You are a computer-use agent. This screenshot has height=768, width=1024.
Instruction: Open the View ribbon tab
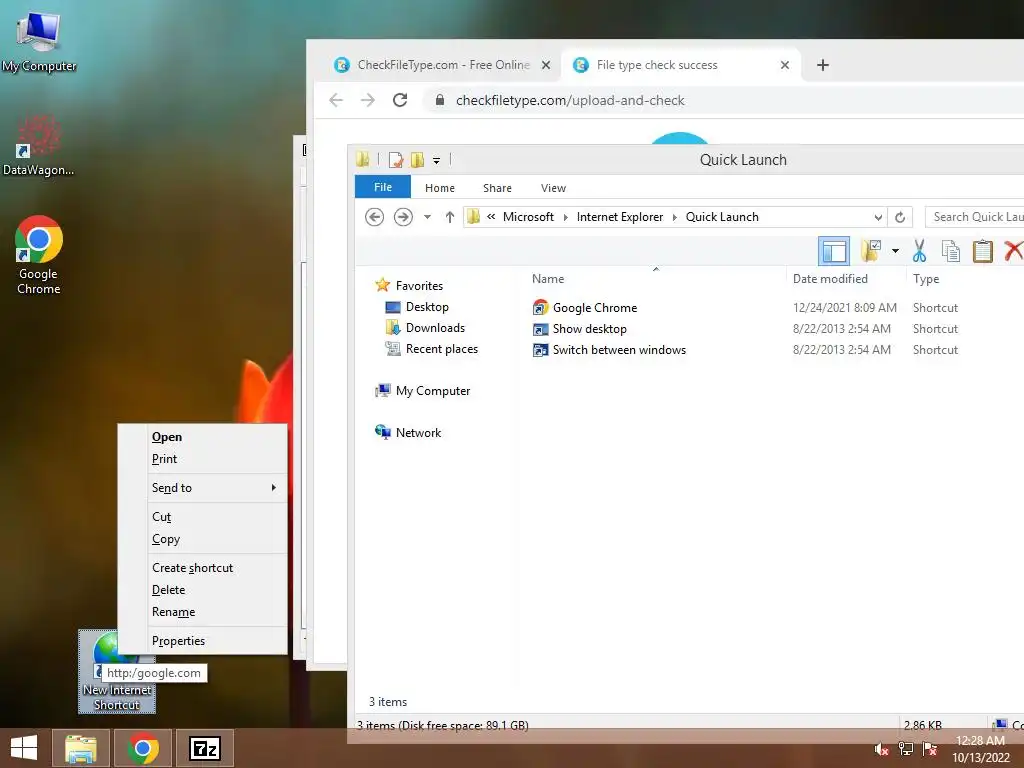click(x=553, y=188)
